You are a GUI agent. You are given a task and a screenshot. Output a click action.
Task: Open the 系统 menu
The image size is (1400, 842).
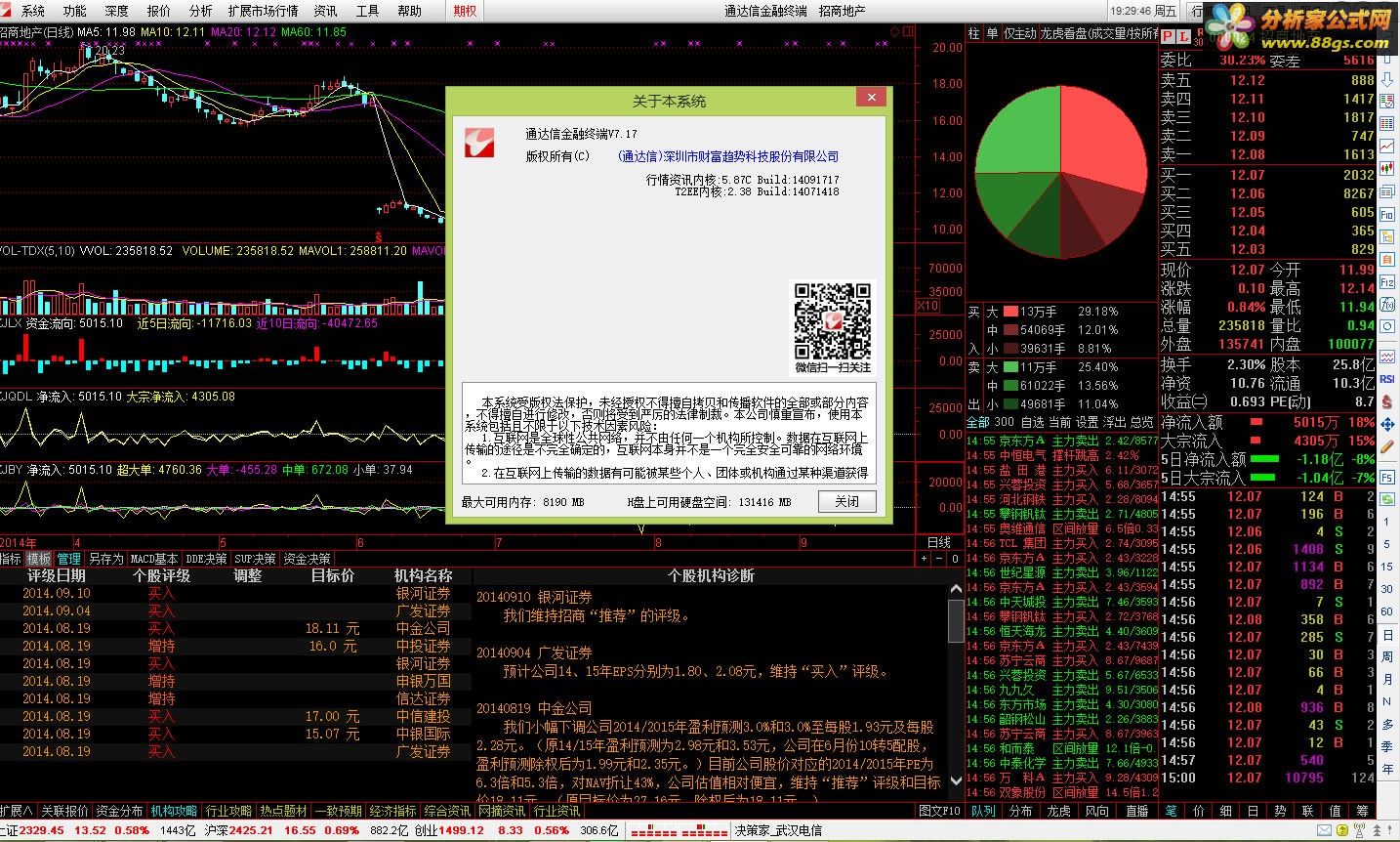point(33,11)
